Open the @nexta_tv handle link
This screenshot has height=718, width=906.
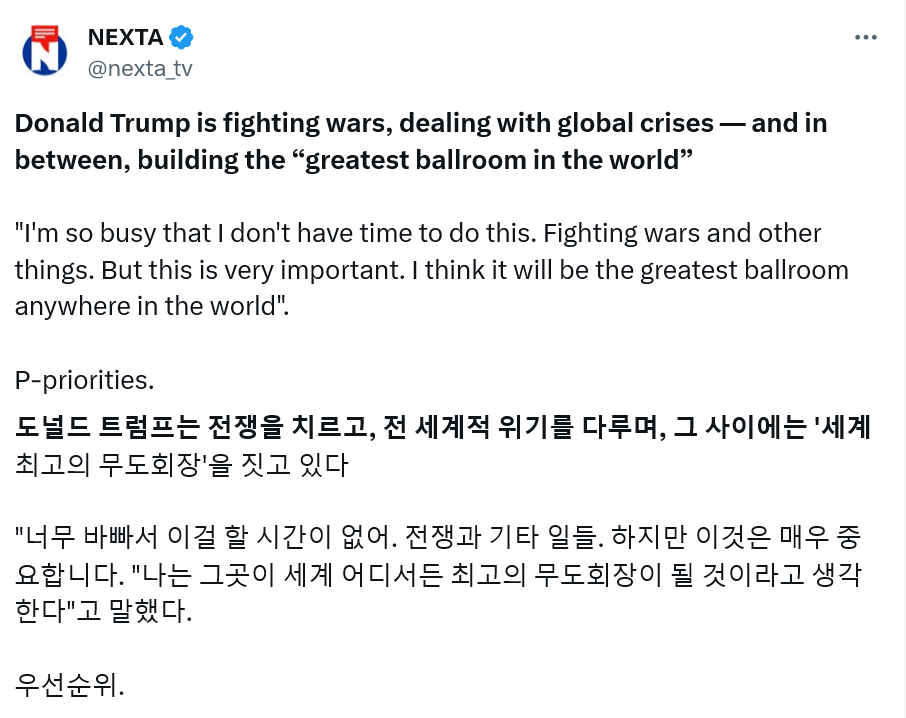tap(140, 68)
